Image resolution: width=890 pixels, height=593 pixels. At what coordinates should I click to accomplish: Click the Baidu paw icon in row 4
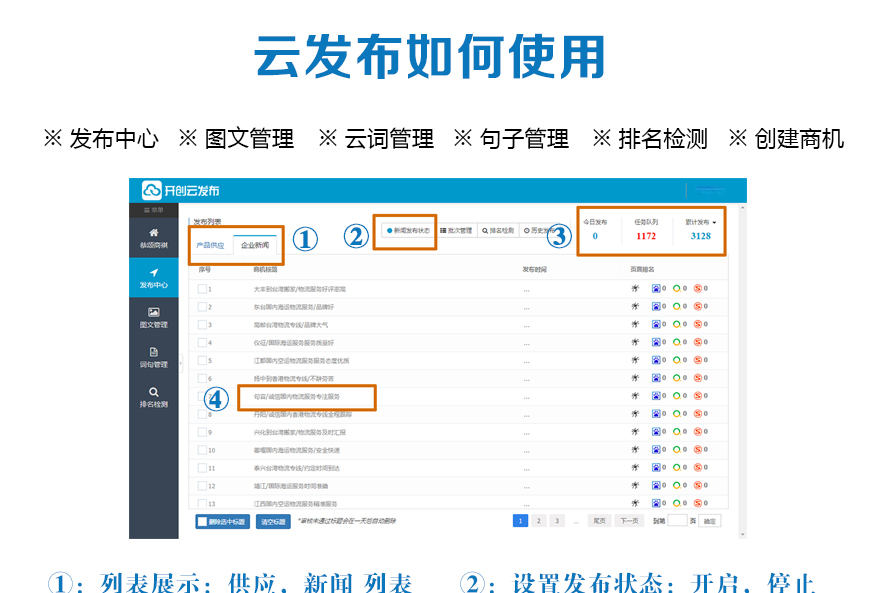(656, 342)
